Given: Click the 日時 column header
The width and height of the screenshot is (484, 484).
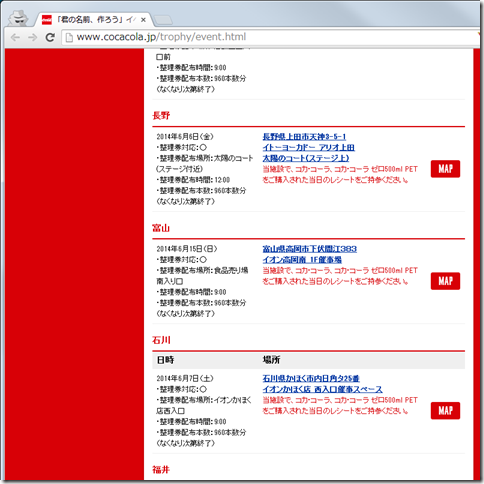Looking at the screenshot, I should pyautogui.click(x=165, y=360).
